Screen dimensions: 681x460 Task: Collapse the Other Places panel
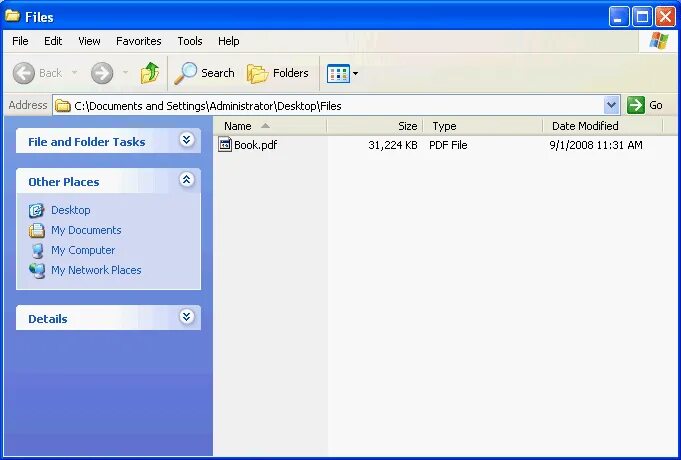186,179
